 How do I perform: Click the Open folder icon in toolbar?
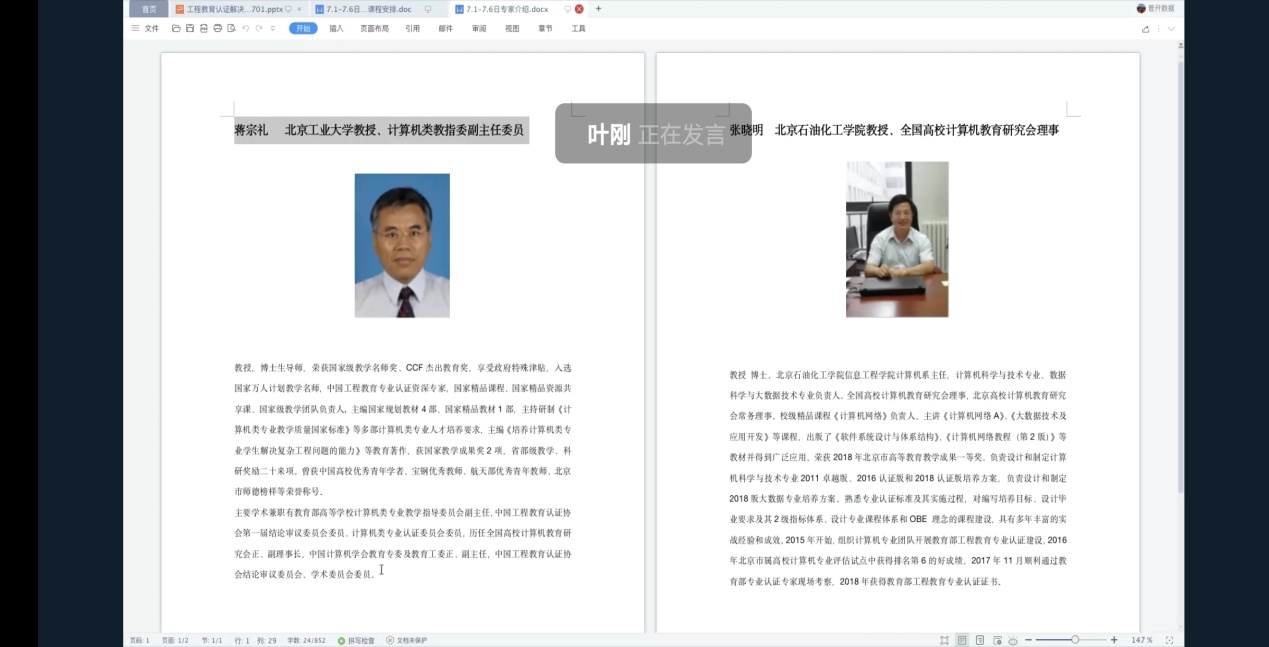[176, 29]
